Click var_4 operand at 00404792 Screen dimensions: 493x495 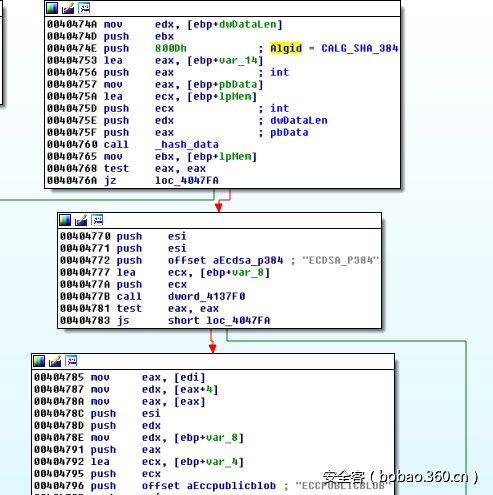pyautogui.click(x=222, y=462)
